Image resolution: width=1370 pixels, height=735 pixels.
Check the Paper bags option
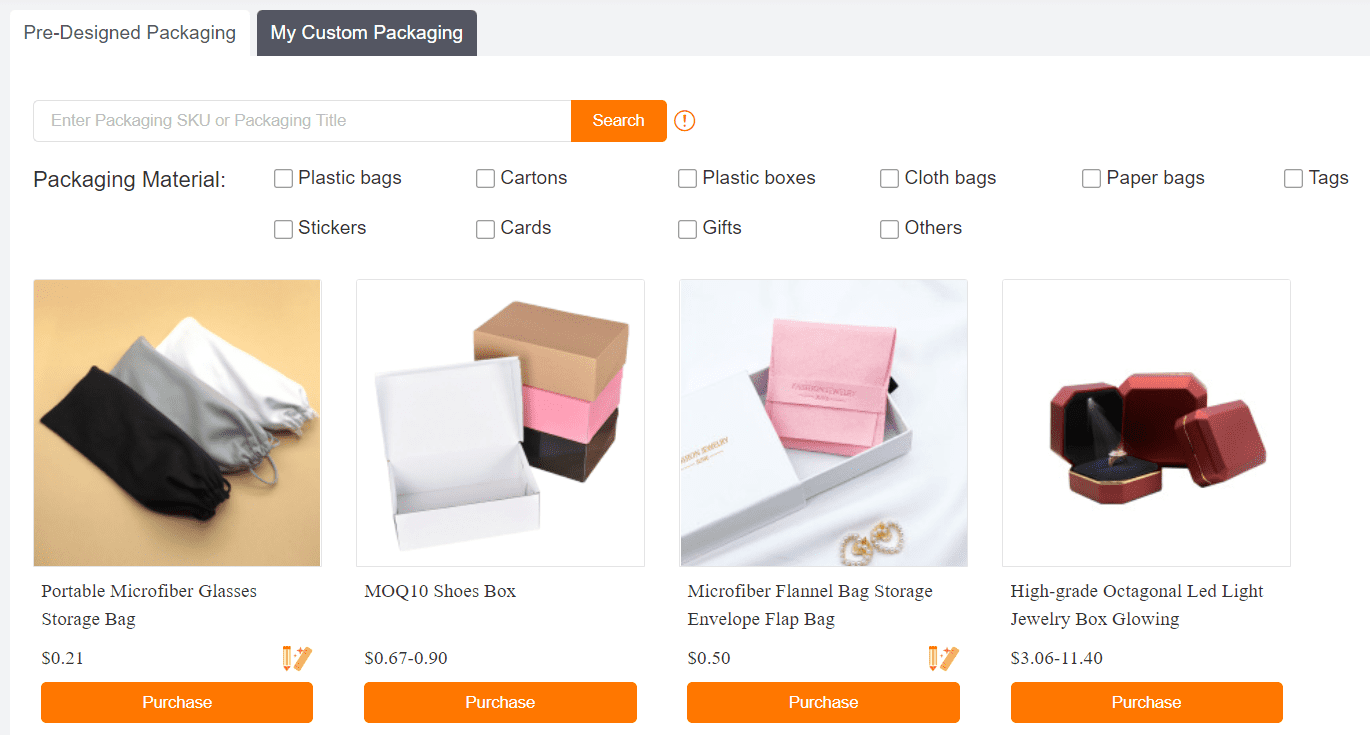coord(1091,178)
